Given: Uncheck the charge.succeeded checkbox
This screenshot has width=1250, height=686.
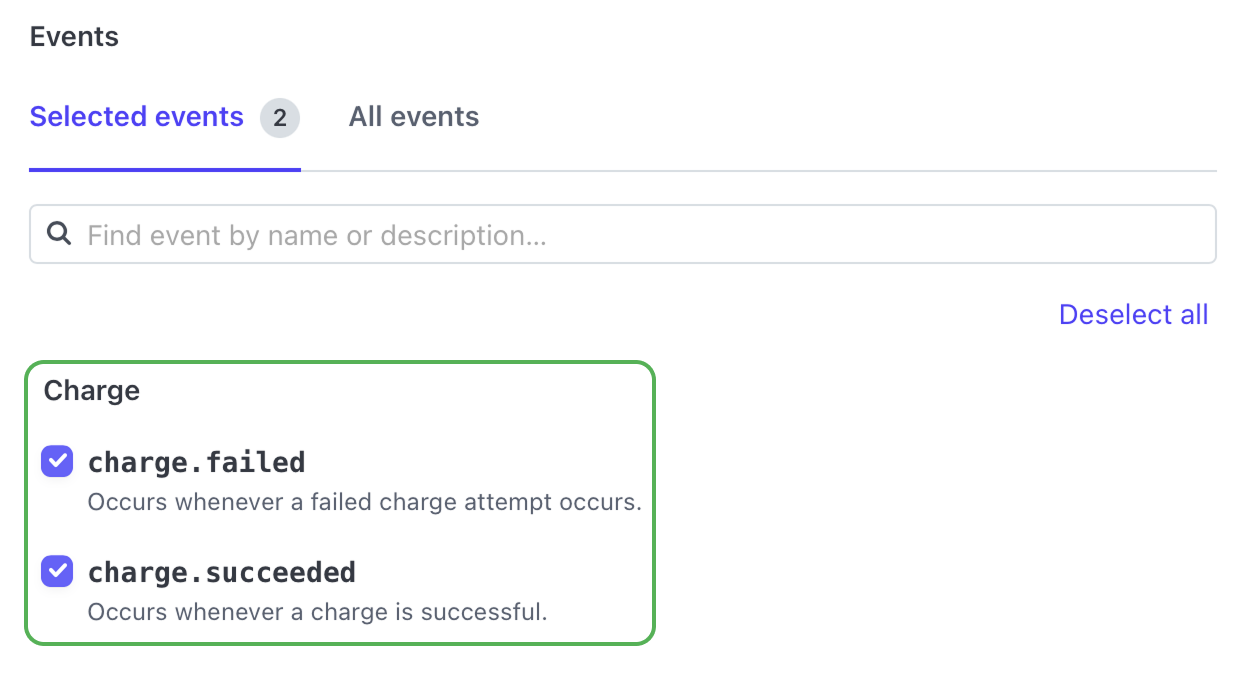Looking at the screenshot, I should [57, 572].
